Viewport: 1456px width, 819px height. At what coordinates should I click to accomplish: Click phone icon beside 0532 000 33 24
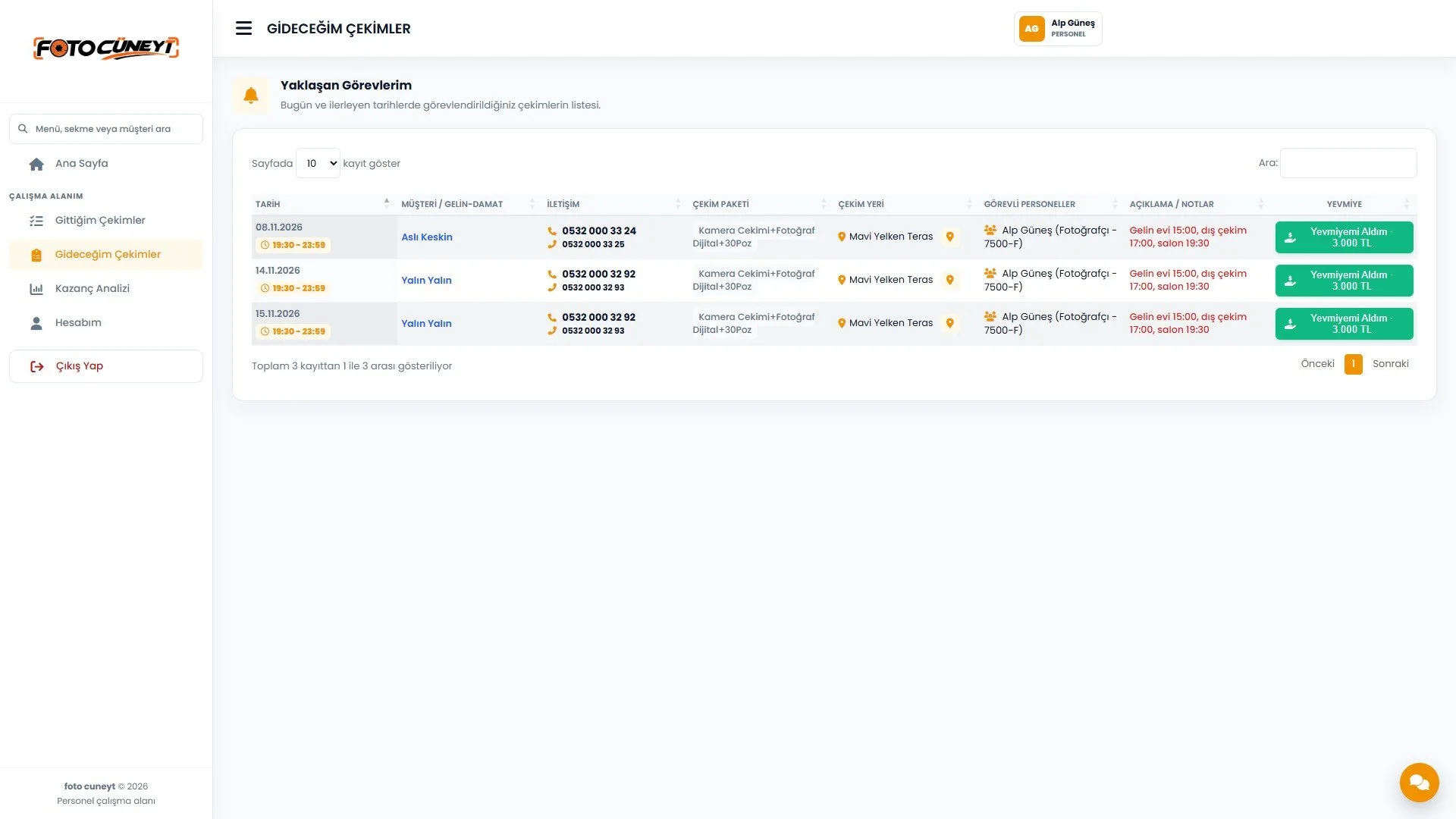(552, 231)
